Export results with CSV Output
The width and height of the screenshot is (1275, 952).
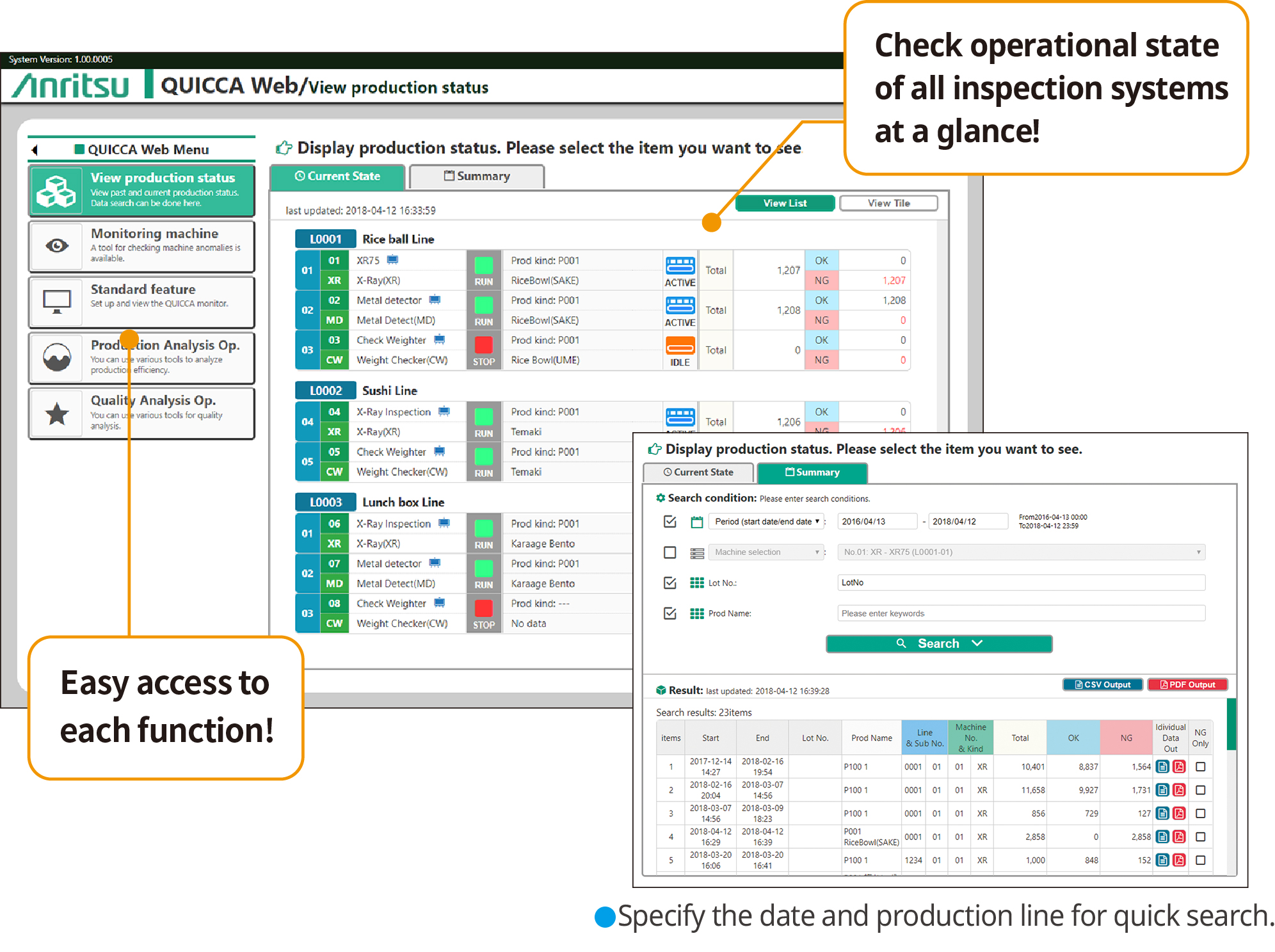click(1103, 684)
